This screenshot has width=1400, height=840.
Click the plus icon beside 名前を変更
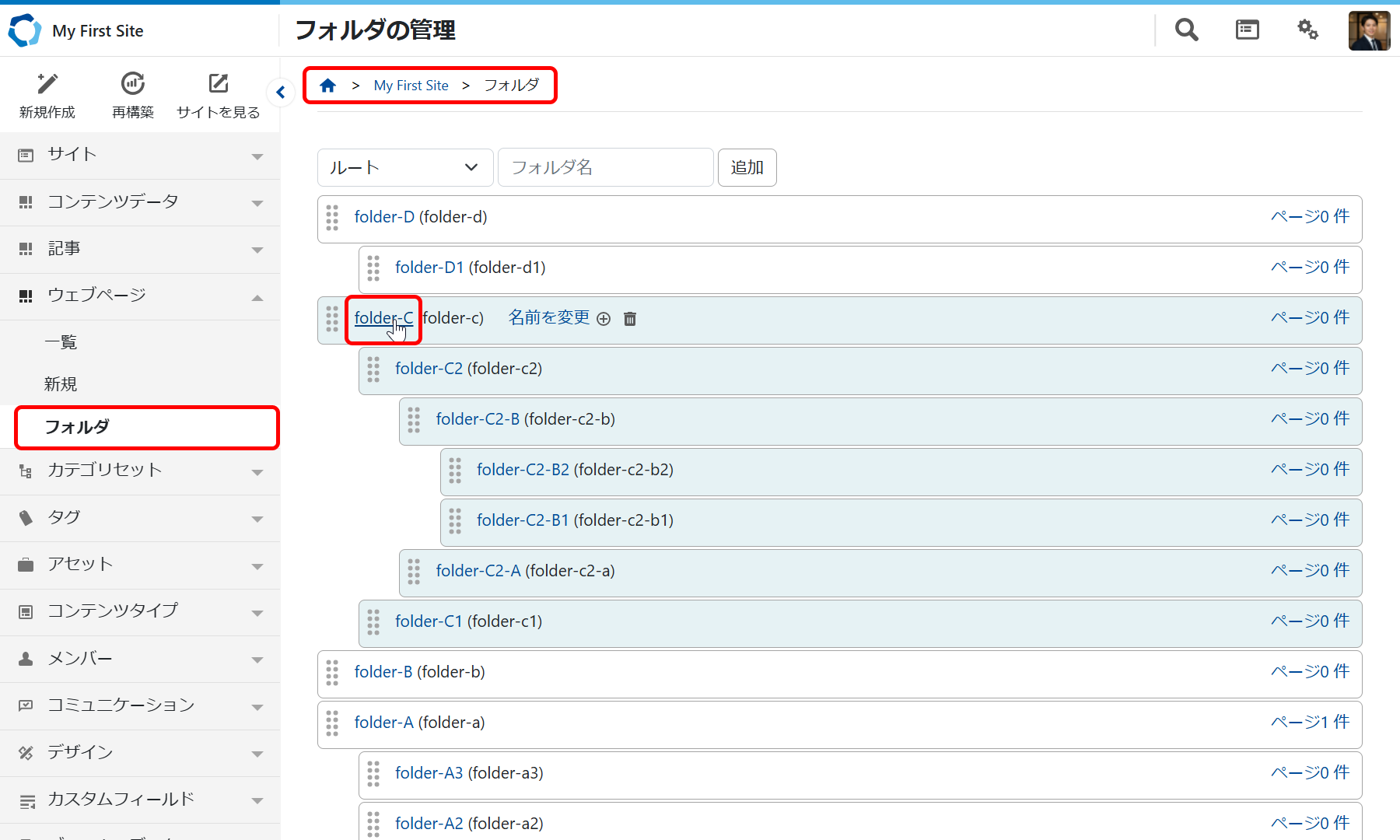coord(604,319)
